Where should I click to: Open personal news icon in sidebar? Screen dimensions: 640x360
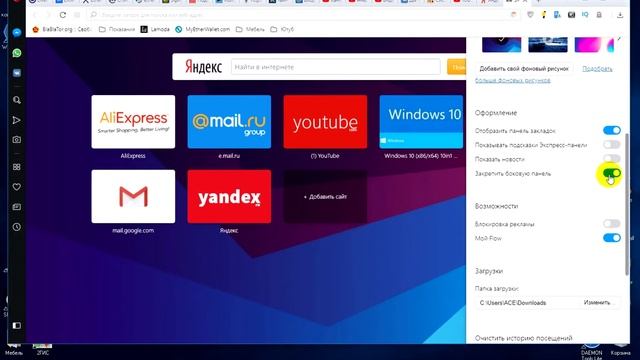pos(17,207)
